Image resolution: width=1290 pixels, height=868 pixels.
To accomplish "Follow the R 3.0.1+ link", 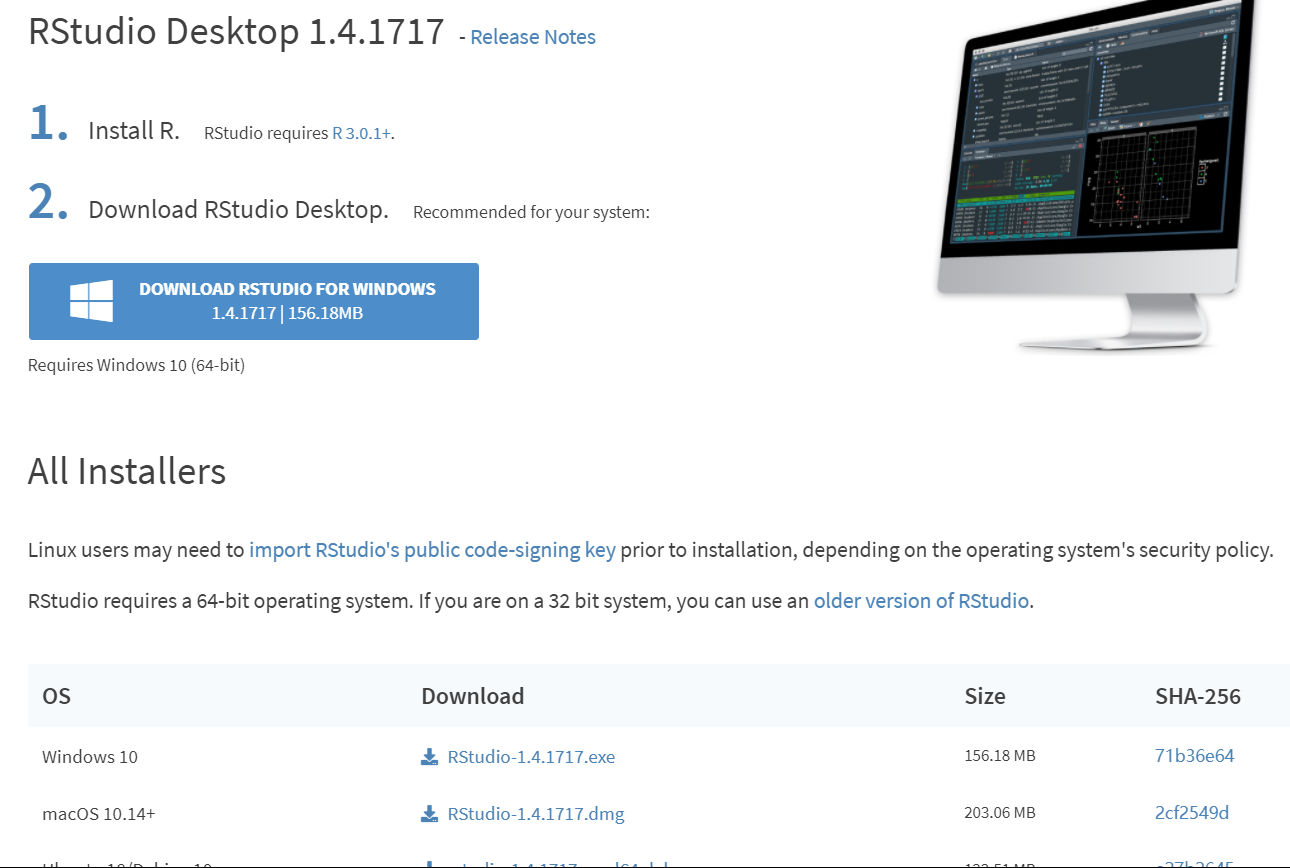I will [x=361, y=133].
